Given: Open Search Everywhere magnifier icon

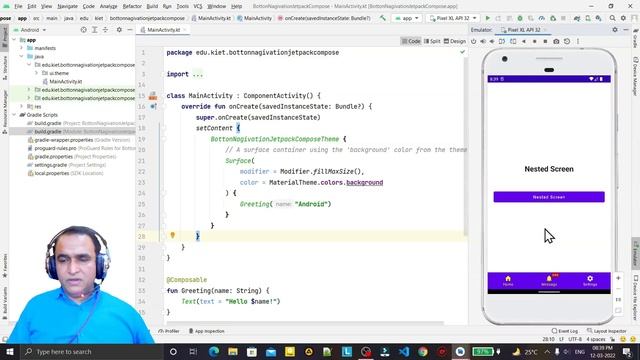Looking at the screenshot, I should (x=612, y=18).
